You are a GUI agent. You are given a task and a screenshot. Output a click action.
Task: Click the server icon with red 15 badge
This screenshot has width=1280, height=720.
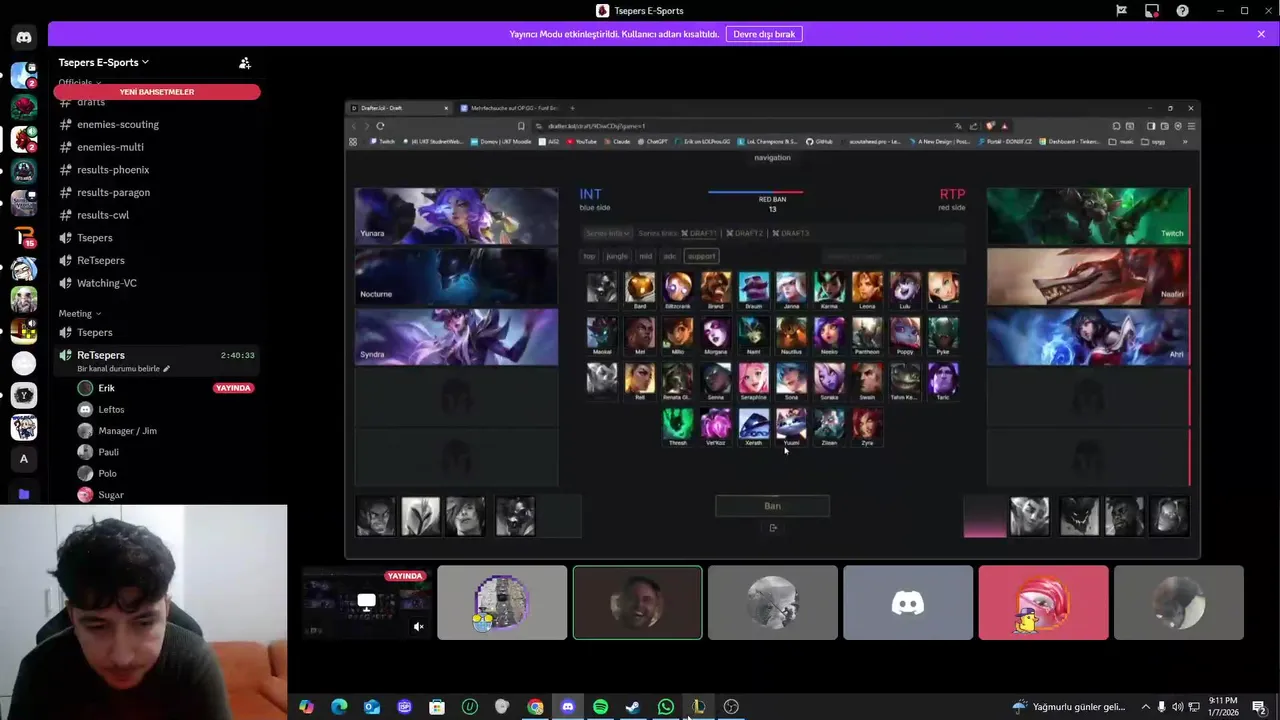click(24, 237)
